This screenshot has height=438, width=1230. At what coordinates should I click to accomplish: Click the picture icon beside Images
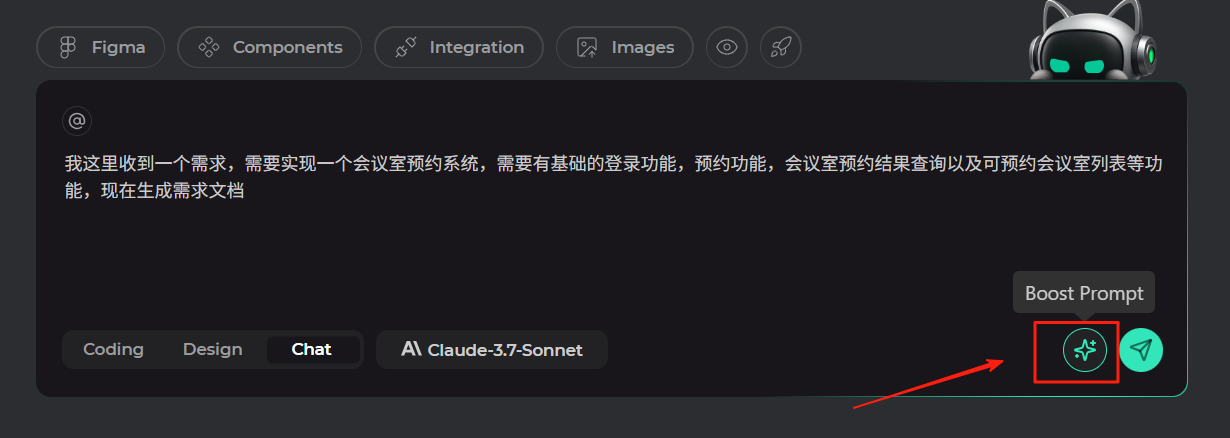click(x=587, y=47)
